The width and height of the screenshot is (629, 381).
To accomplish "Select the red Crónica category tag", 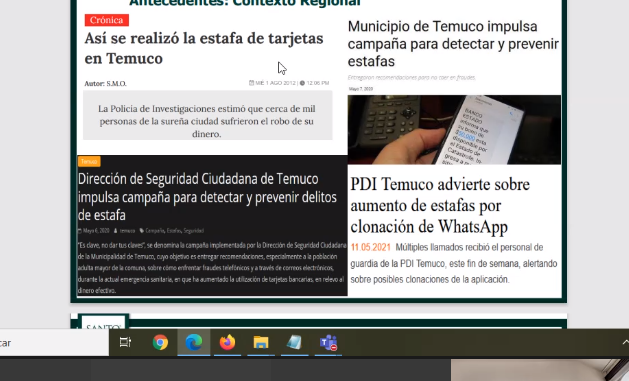I will (x=107, y=20).
